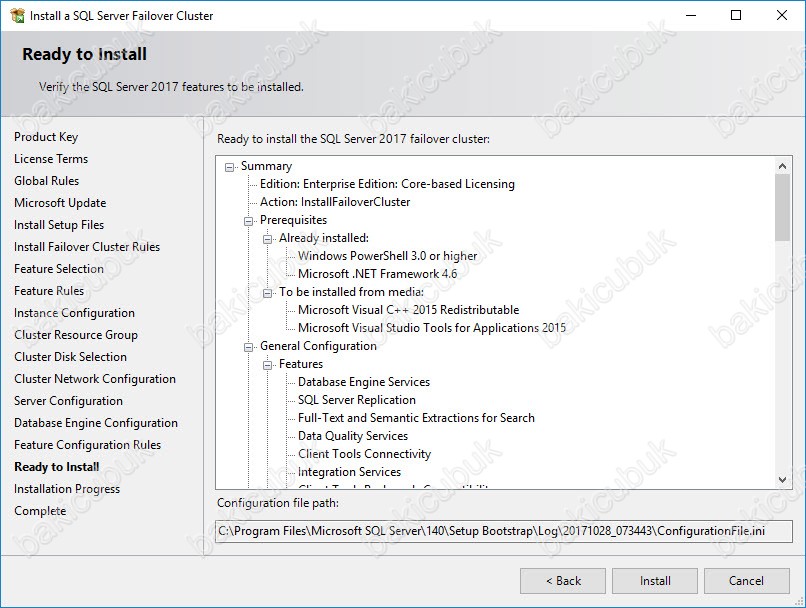Collapse the Summary tree node

230,167
